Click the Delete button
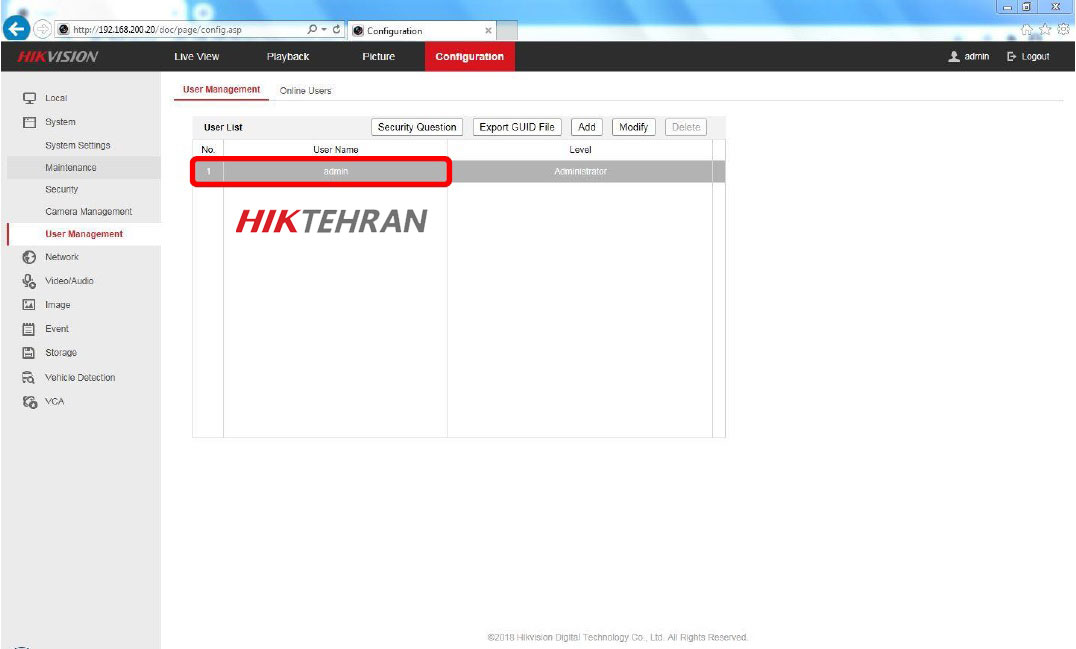This screenshot has height=649, width=1076. click(686, 127)
